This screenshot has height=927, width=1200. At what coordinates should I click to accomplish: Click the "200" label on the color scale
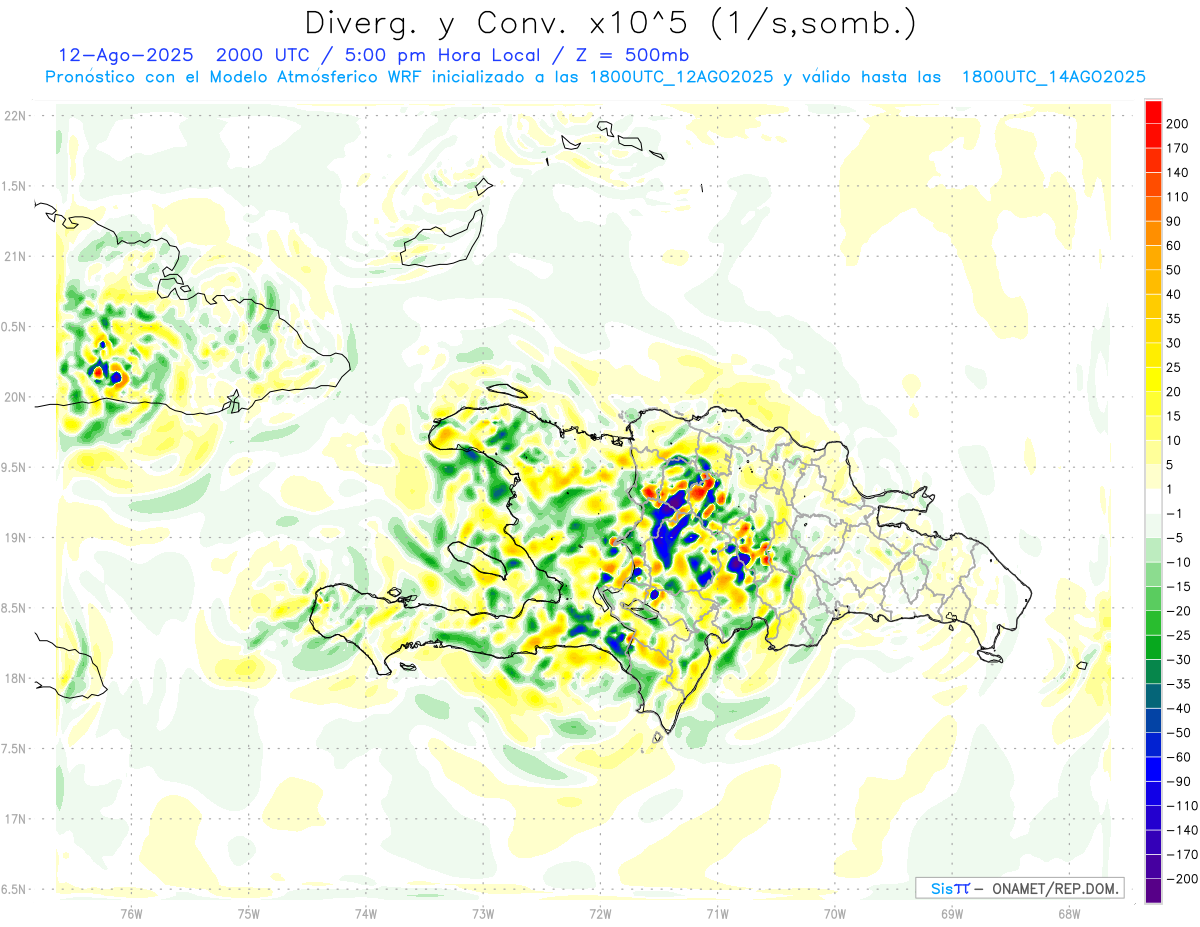click(1177, 123)
